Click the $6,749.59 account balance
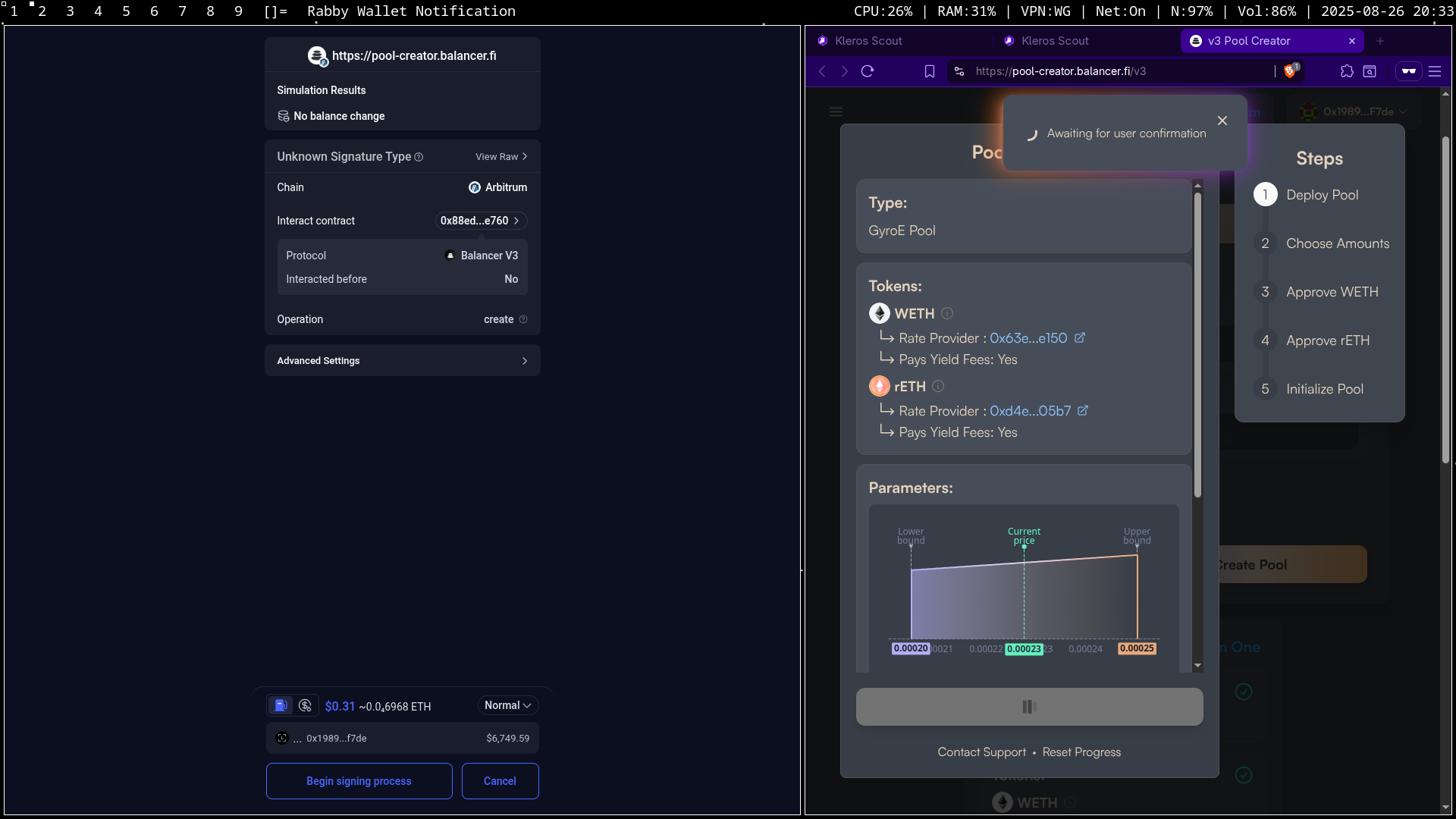Viewport: 1456px width, 819px height. click(x=508, y=738)
